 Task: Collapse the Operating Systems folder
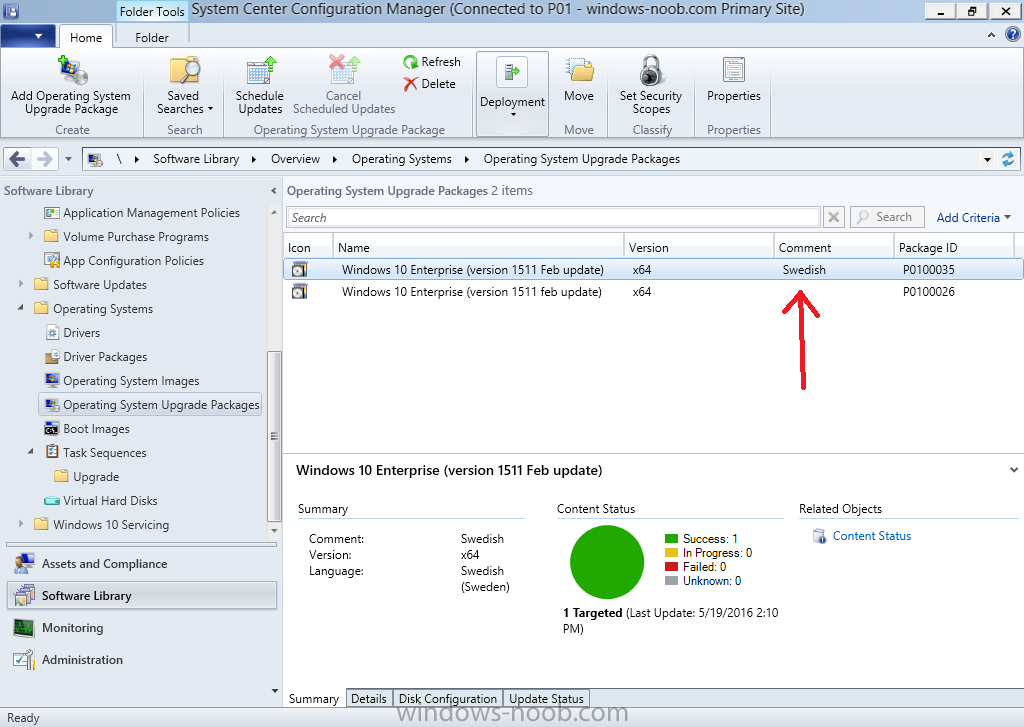coord(20,306)
